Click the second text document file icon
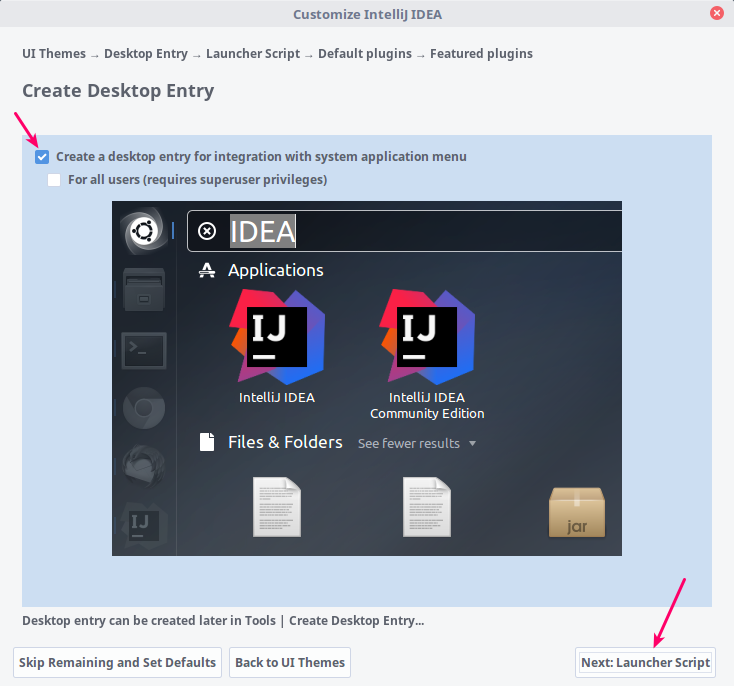 click(x=427, y=507)
